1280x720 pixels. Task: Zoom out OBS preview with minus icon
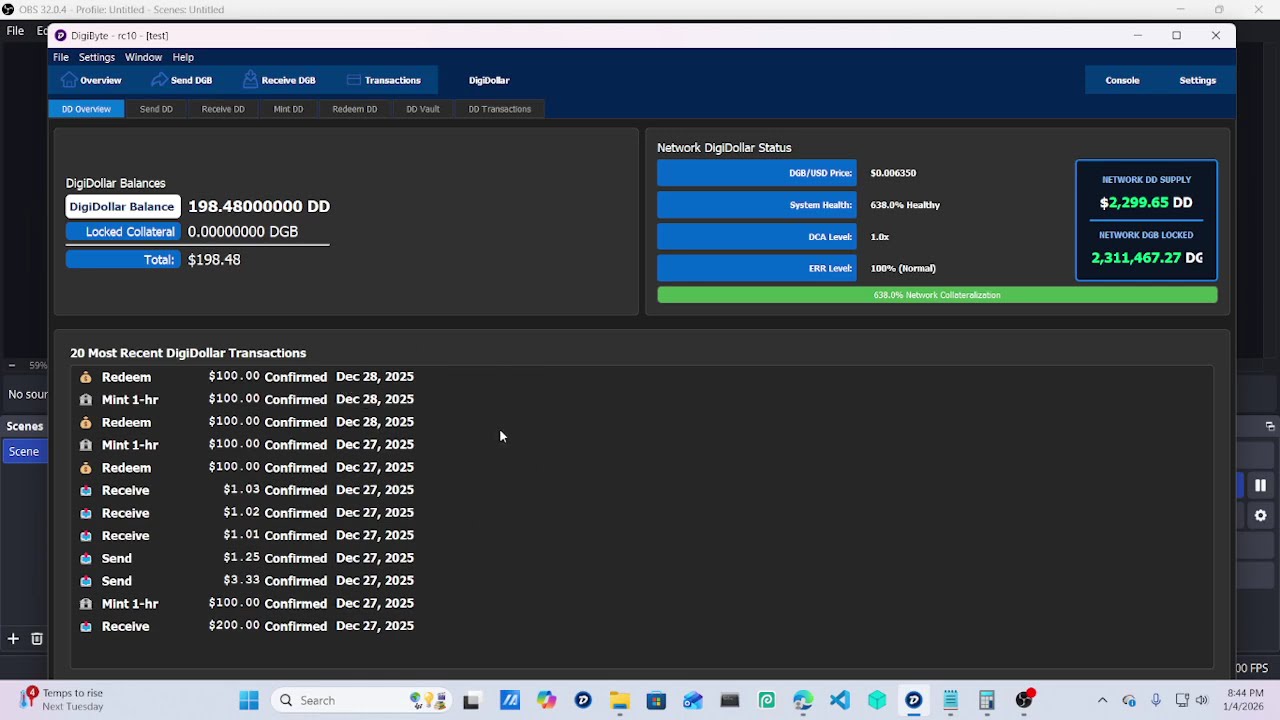[x=12, y=365]
